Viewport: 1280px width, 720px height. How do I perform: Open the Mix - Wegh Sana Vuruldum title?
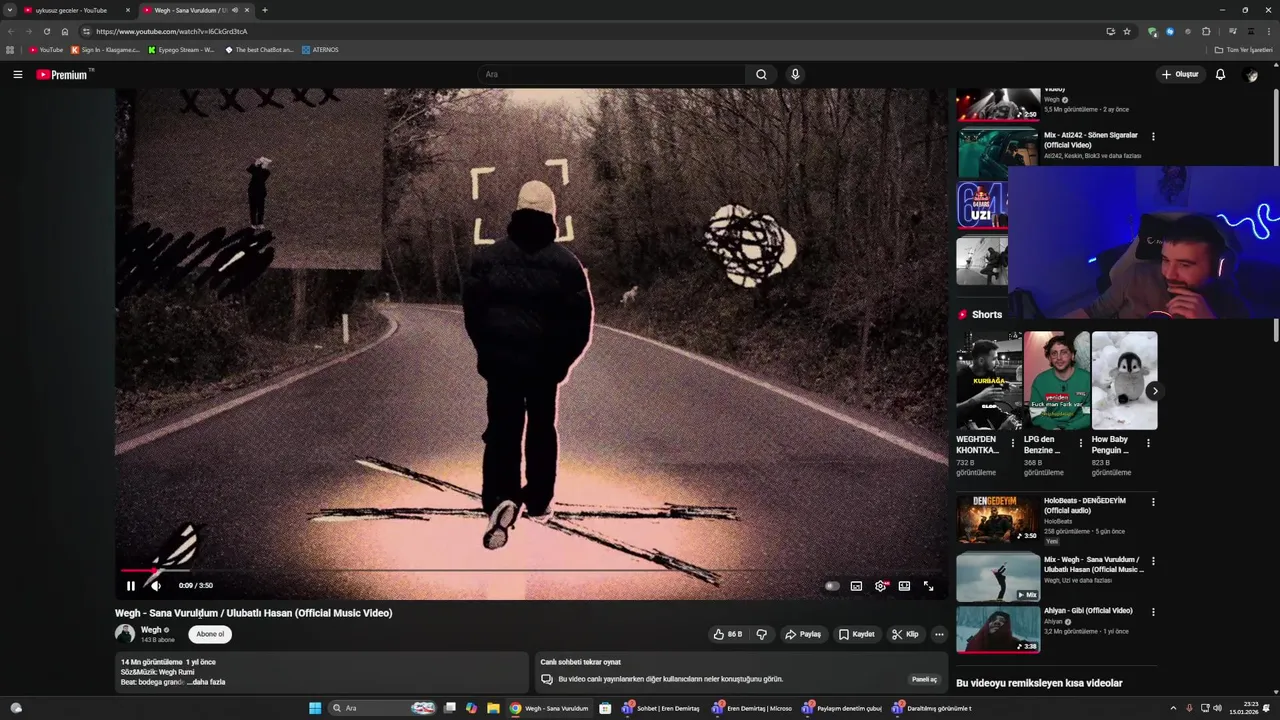click(1093, 565)
